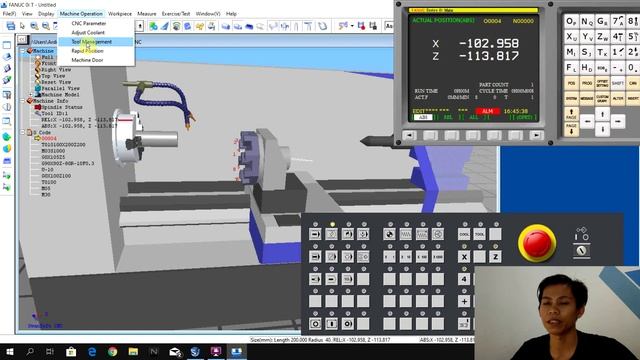Select Spindle Status in Machine Info
This screenshot has width=640, height=360.
(x=62, y=107)
